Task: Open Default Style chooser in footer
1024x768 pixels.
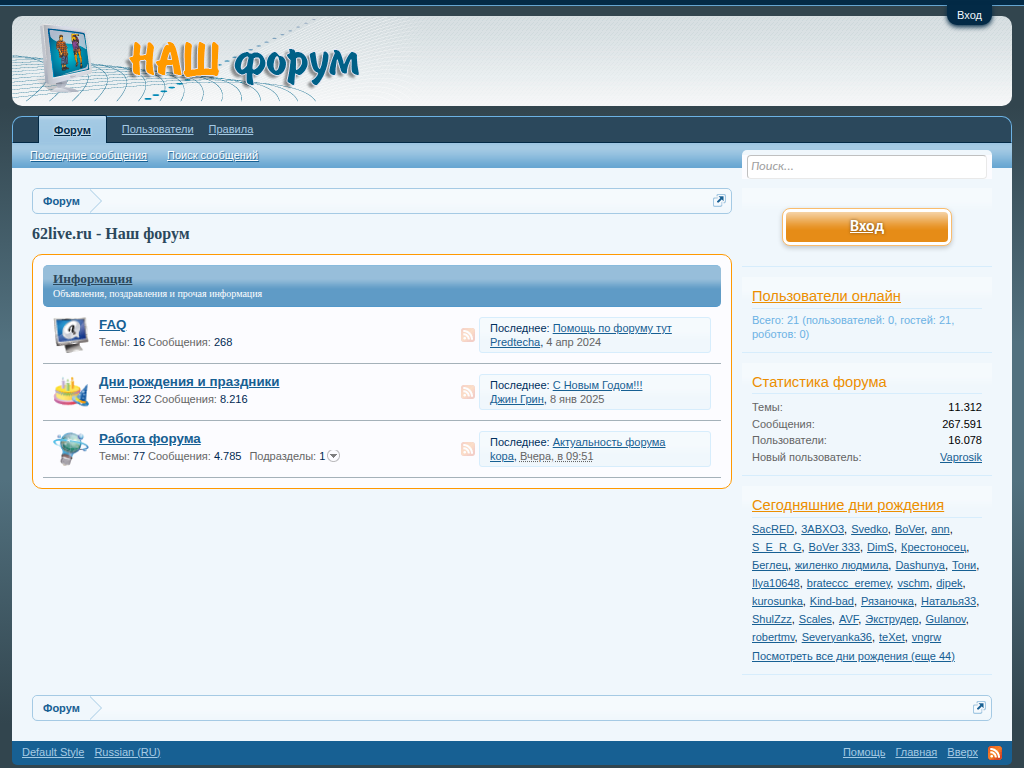Action: pos(53,752)
